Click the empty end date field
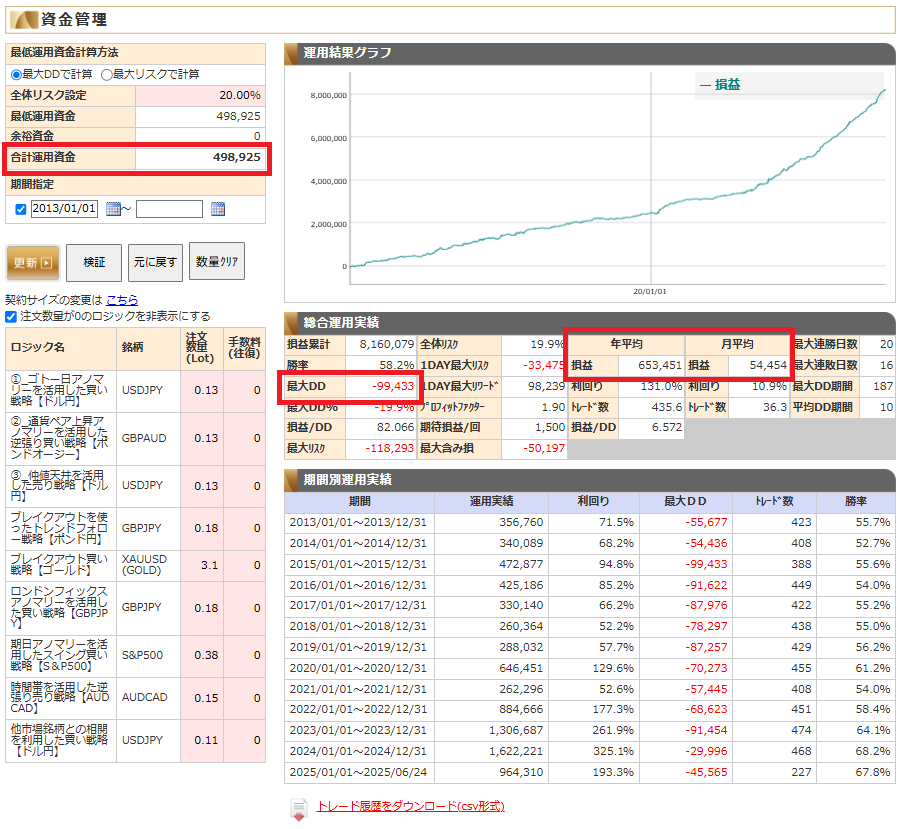 click(169, 209)
